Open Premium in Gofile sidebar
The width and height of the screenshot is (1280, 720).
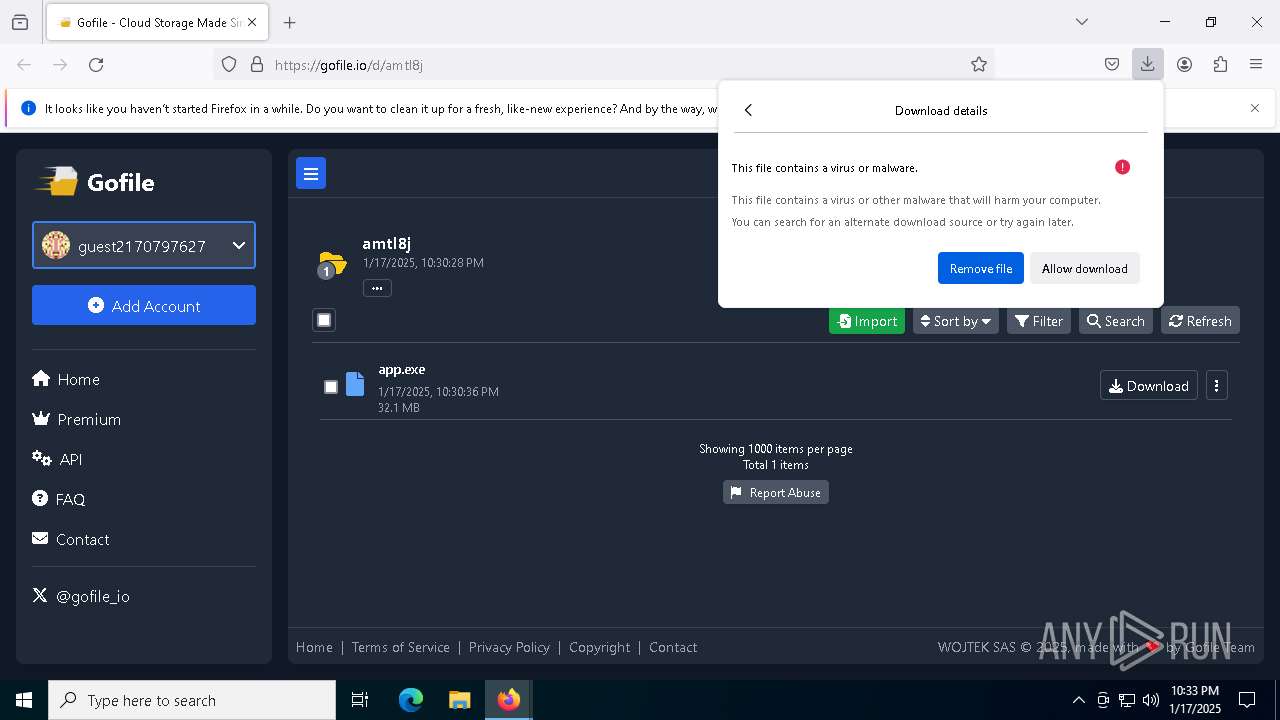tap(77, 419)
